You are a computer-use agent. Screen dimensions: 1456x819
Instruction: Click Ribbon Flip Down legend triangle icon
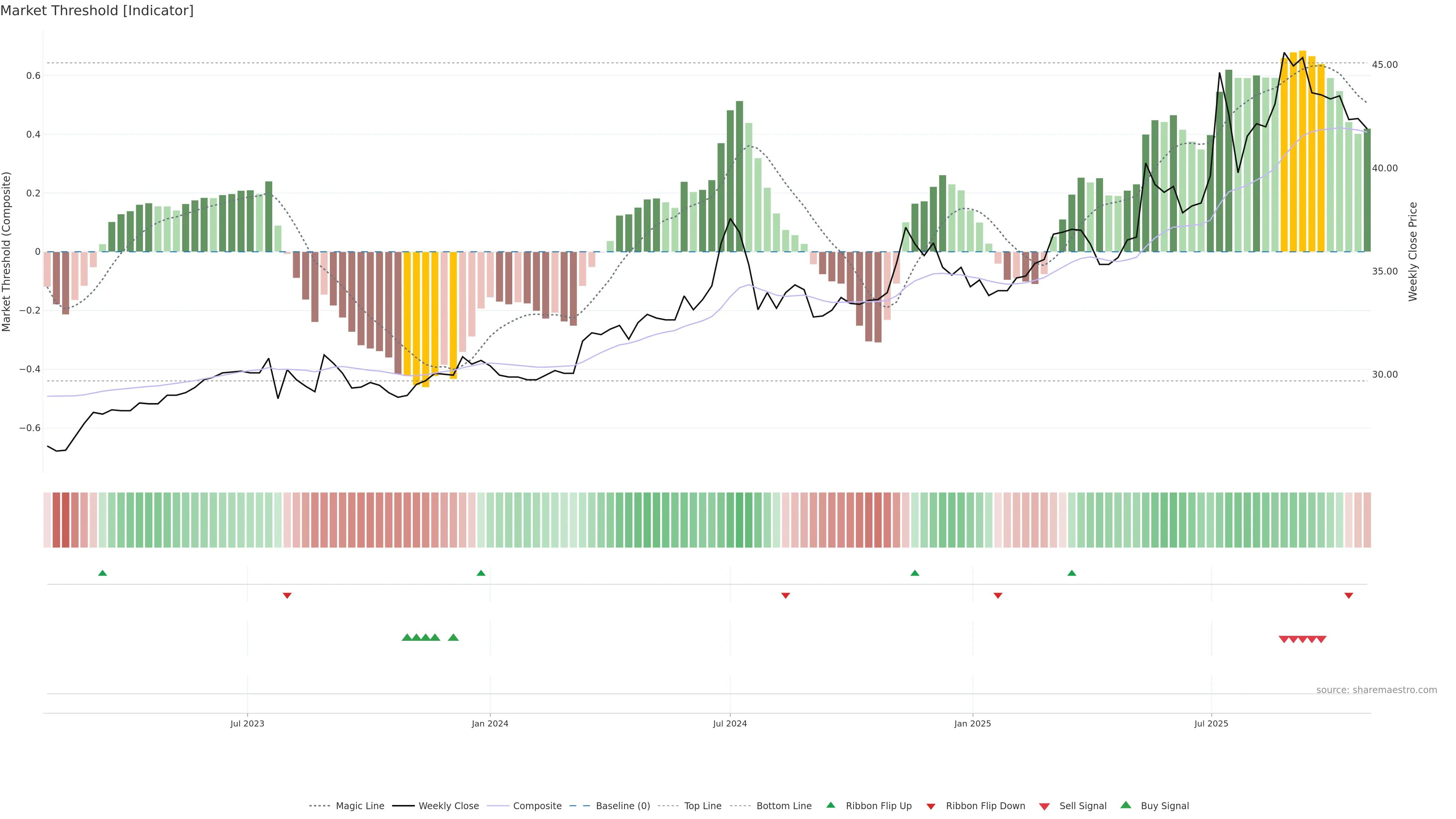931,806
